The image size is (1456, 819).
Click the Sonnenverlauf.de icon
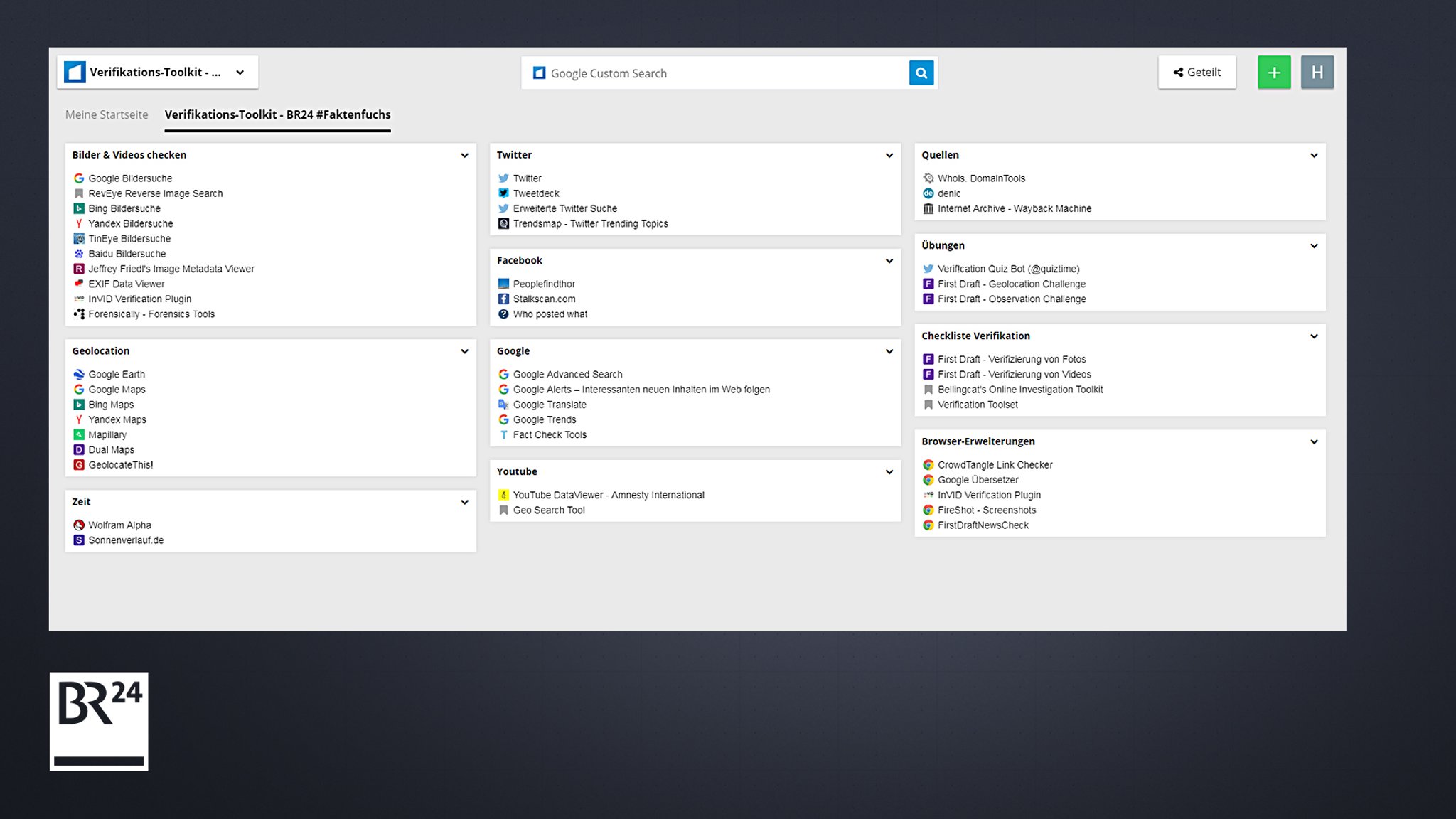coord(79,540)
